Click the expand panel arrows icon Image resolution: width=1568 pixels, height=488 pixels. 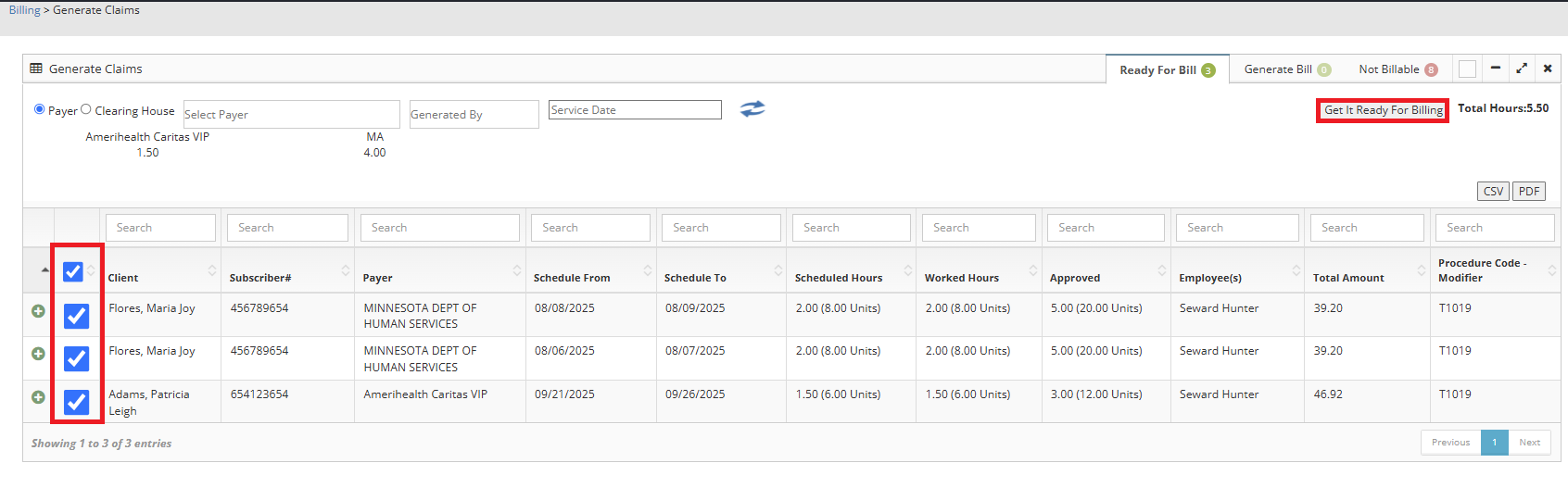[x=1521, y=69]
